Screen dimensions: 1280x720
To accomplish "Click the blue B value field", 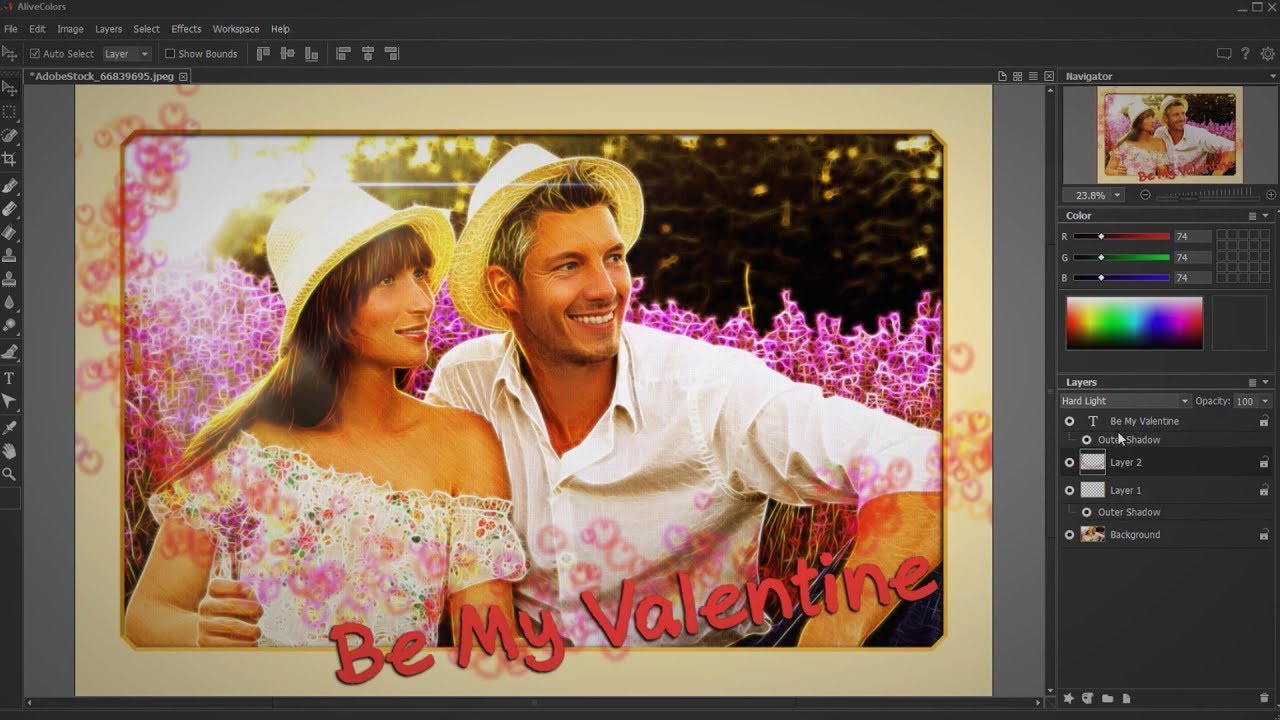I will point(1192,277).
